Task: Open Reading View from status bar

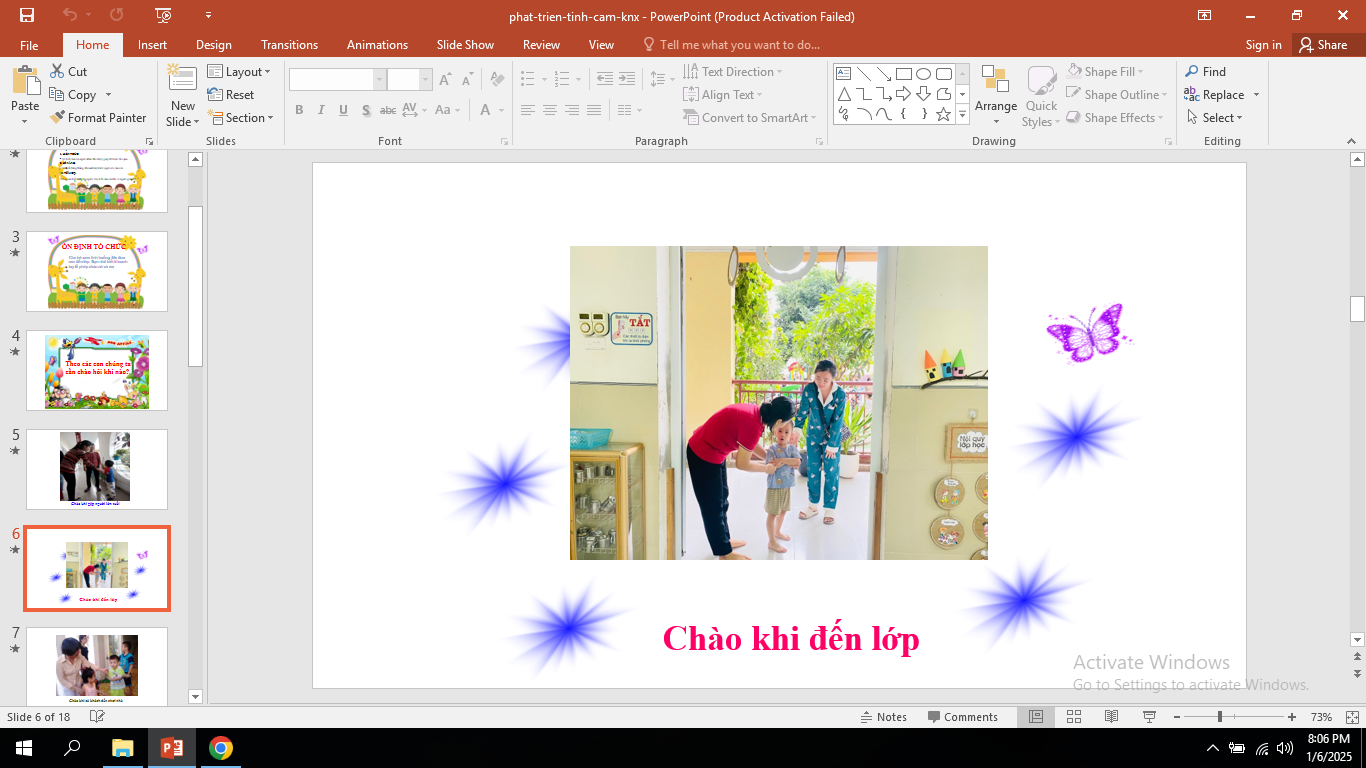Action: (x=1111, y=717)
